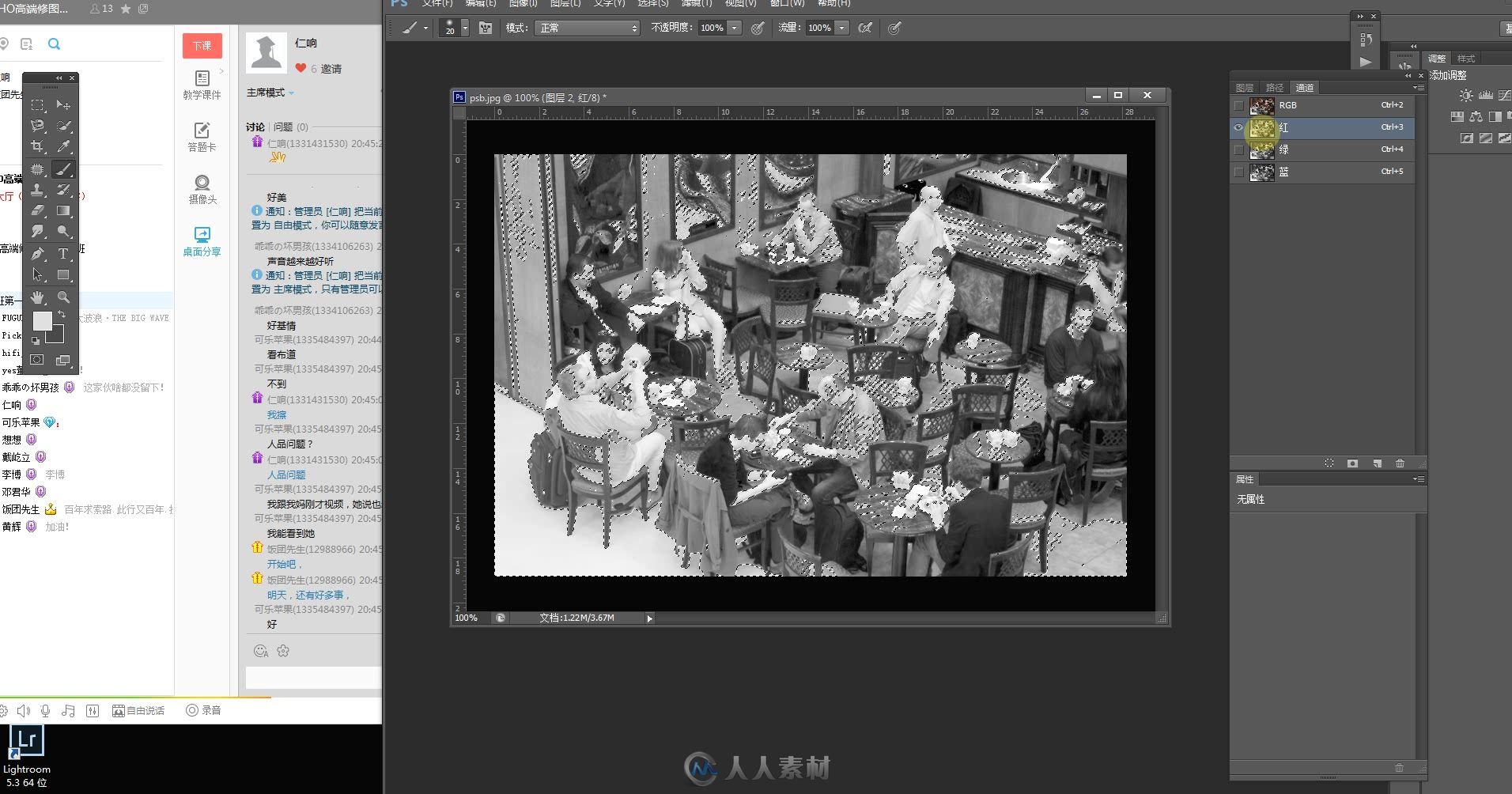
Task: Hide the Red channel eye icon
Action: [1238, 127]
